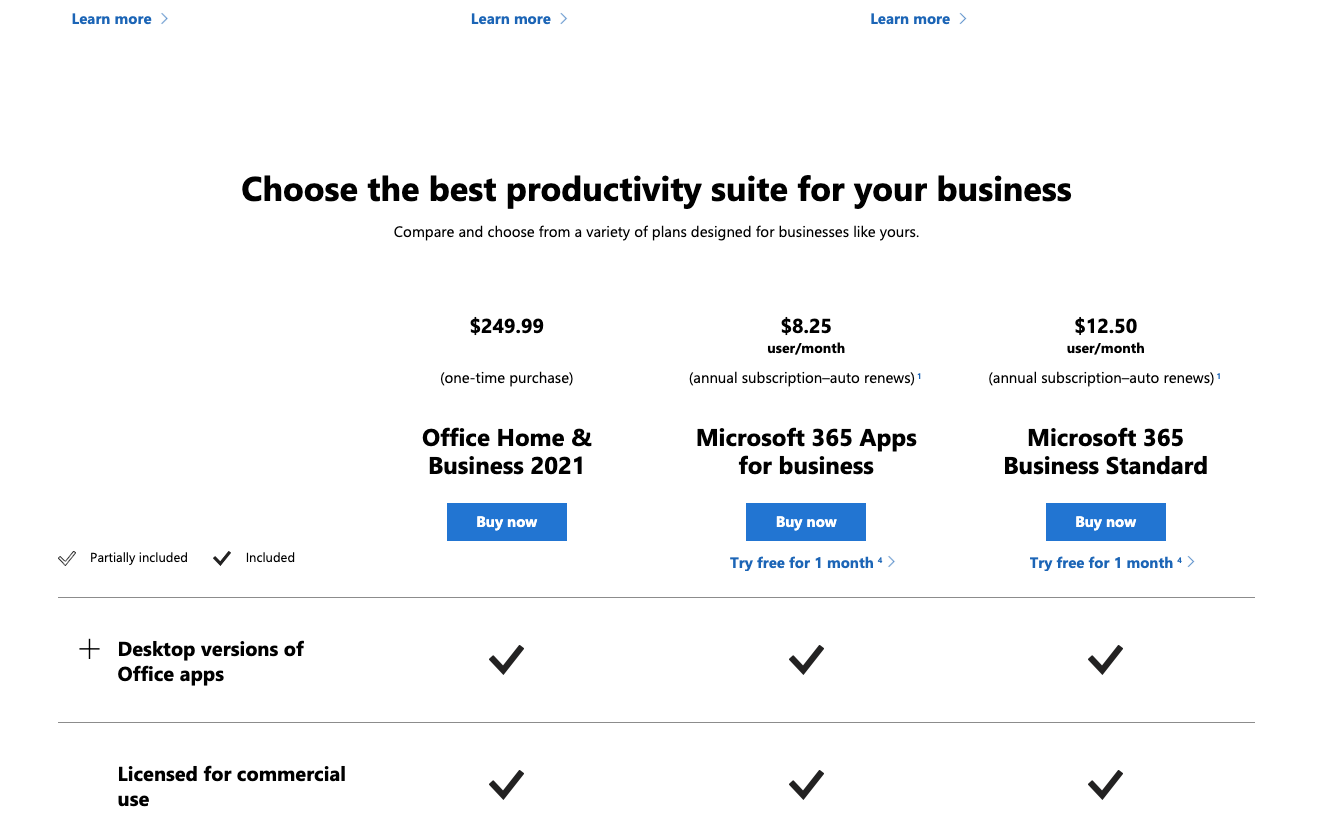The image size is (1317, 839).
Task: Click Buy now for Microsoft 365 Apps for business
Action: point(806,522)
